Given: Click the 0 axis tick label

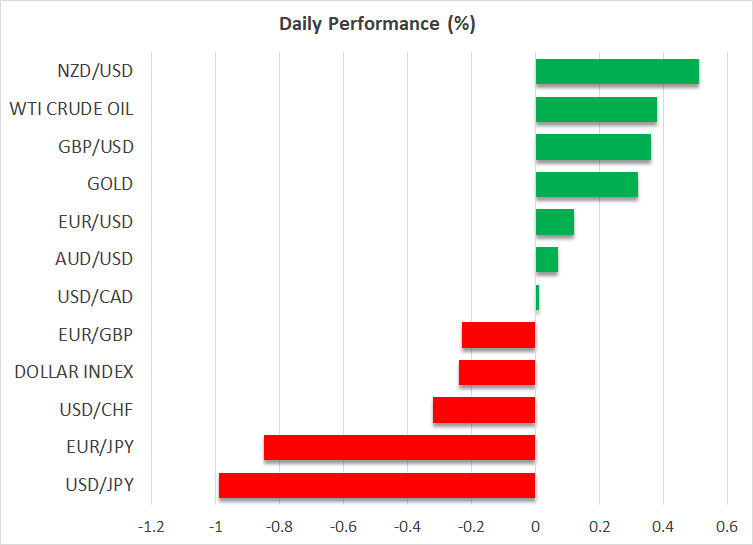Looking at the screenshot, I should coord(535,526).
